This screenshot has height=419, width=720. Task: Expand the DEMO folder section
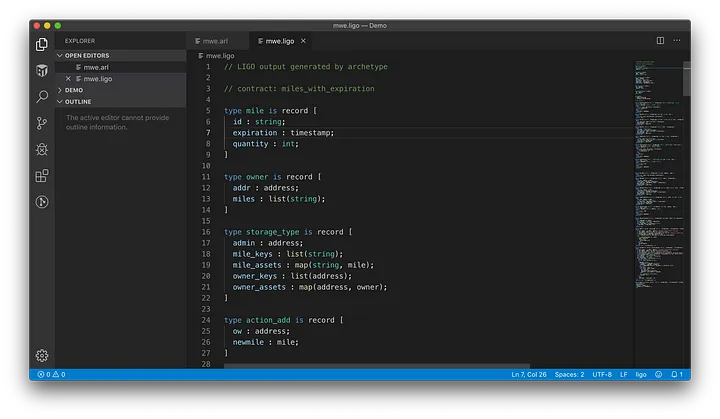point(74,89)
